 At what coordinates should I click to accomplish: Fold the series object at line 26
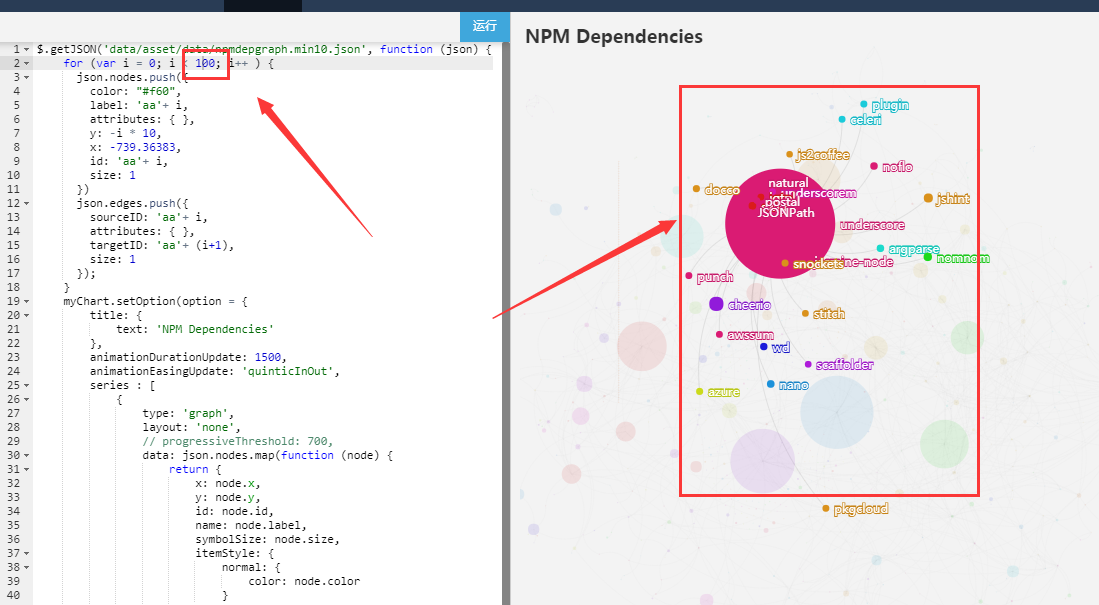(x=27, y=400)
